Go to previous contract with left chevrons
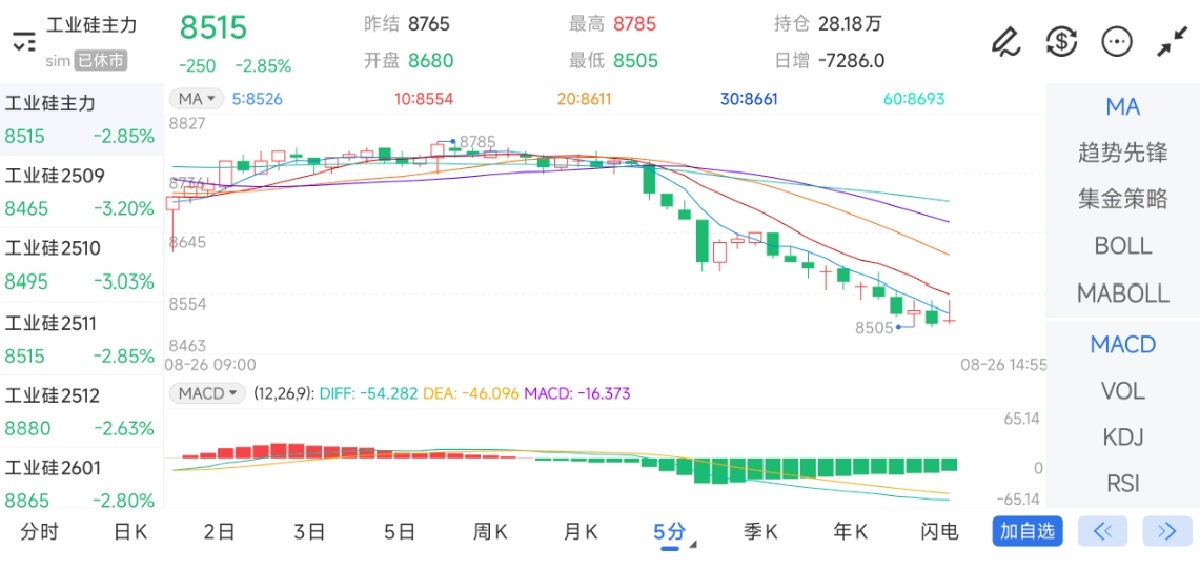Image resolution: width=1200 pixels, height=567 pixels. 1103,531
